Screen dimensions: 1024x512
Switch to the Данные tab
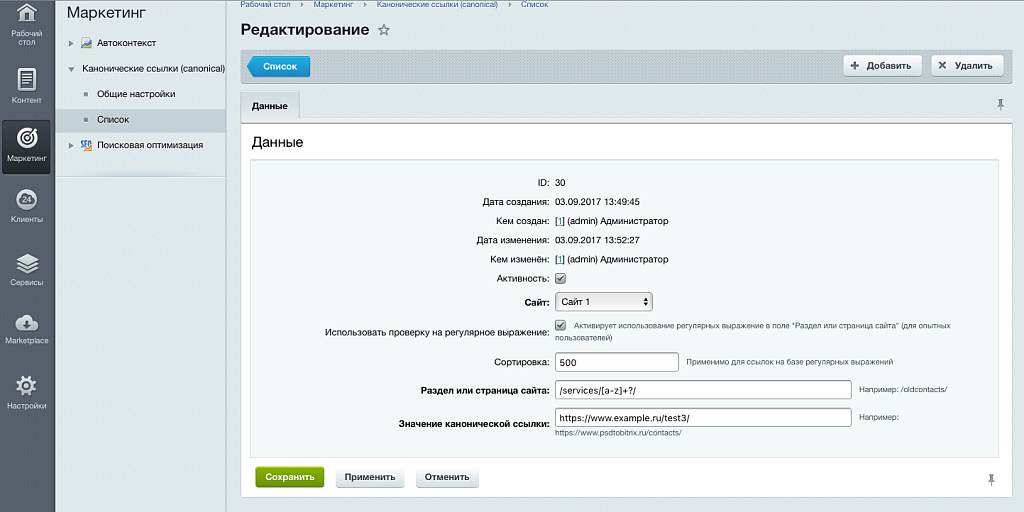tap(270, 106)
